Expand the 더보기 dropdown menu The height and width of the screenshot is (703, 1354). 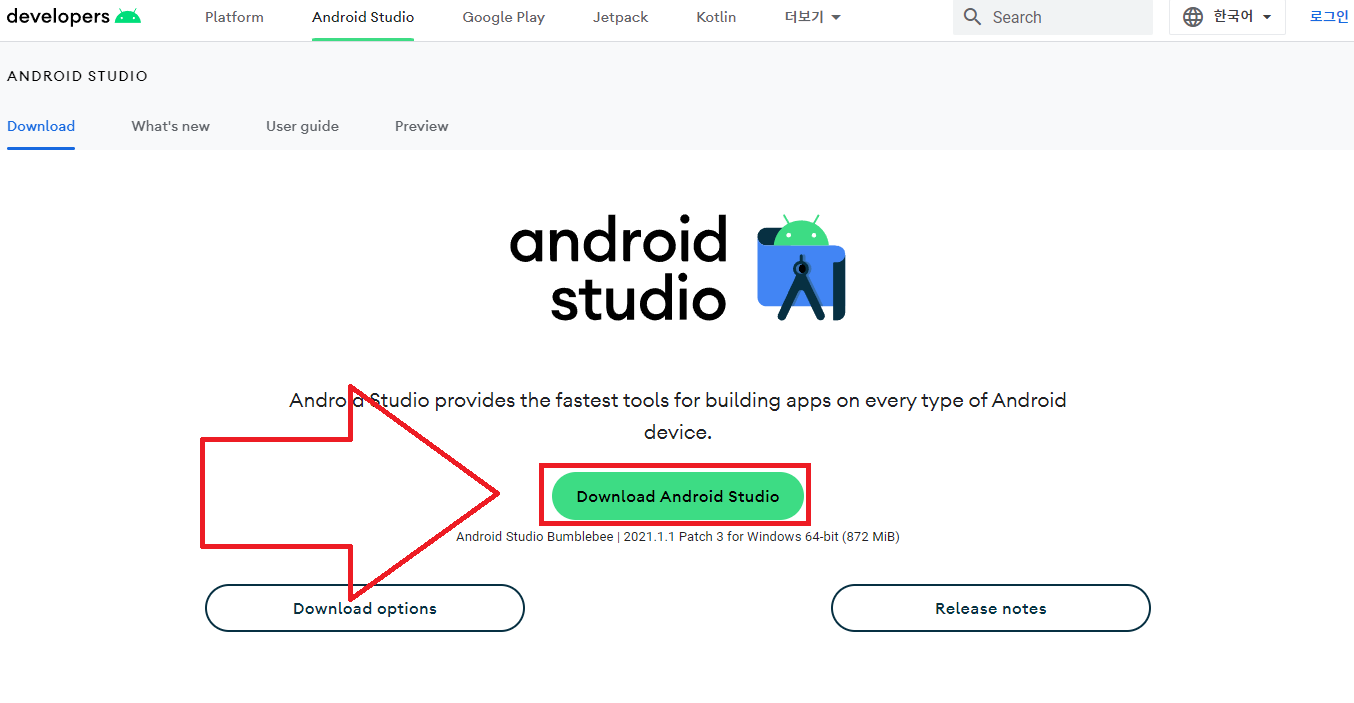pos(813,17)
